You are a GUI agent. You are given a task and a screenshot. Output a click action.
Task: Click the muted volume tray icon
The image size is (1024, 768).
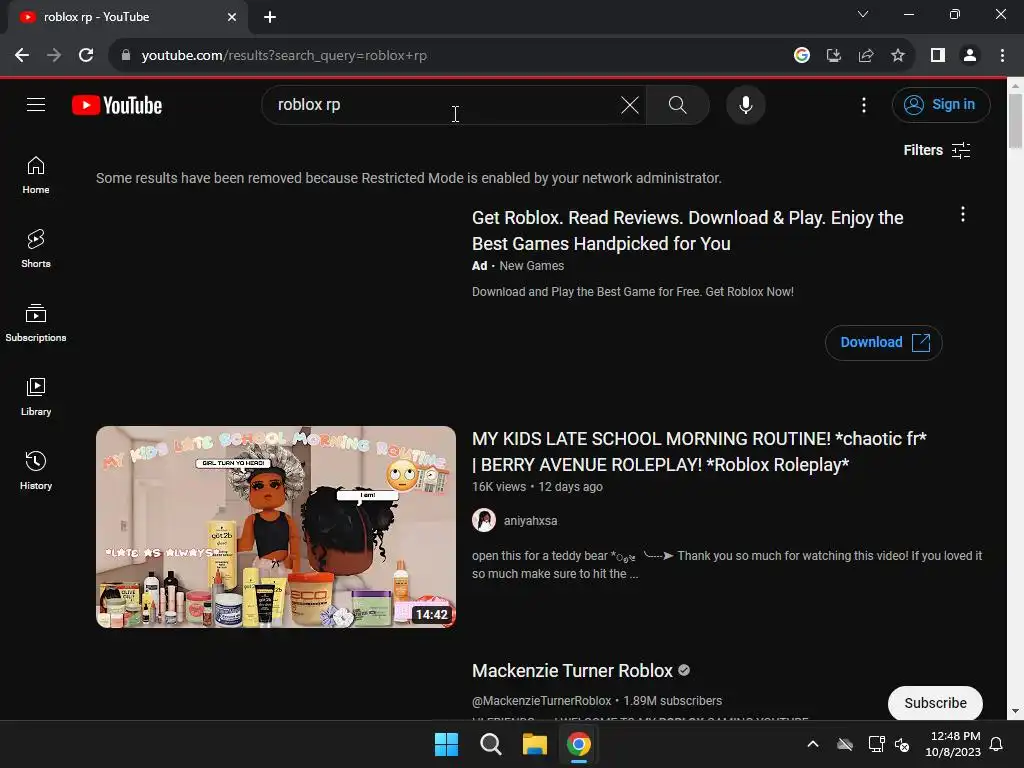click(902, 744)
